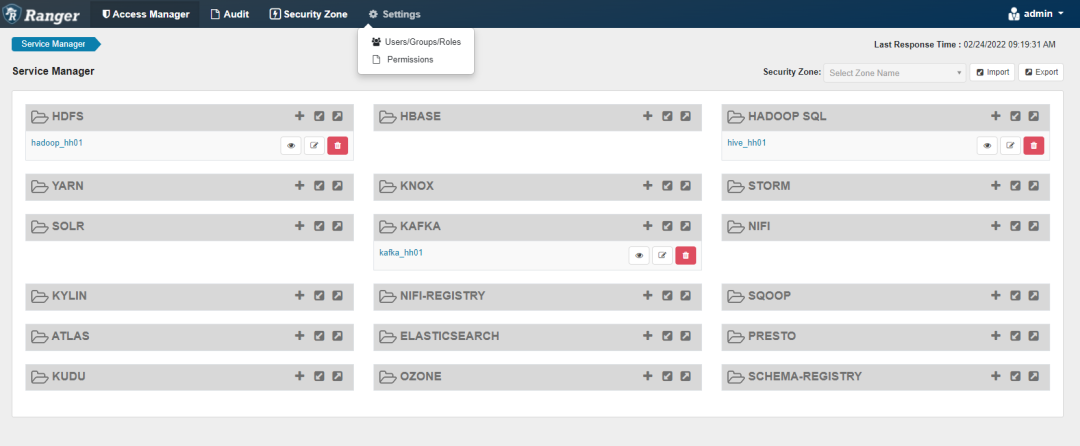Add a new NIFI-REGISTRY service
Screen dimensions: 1080x446
647,295
